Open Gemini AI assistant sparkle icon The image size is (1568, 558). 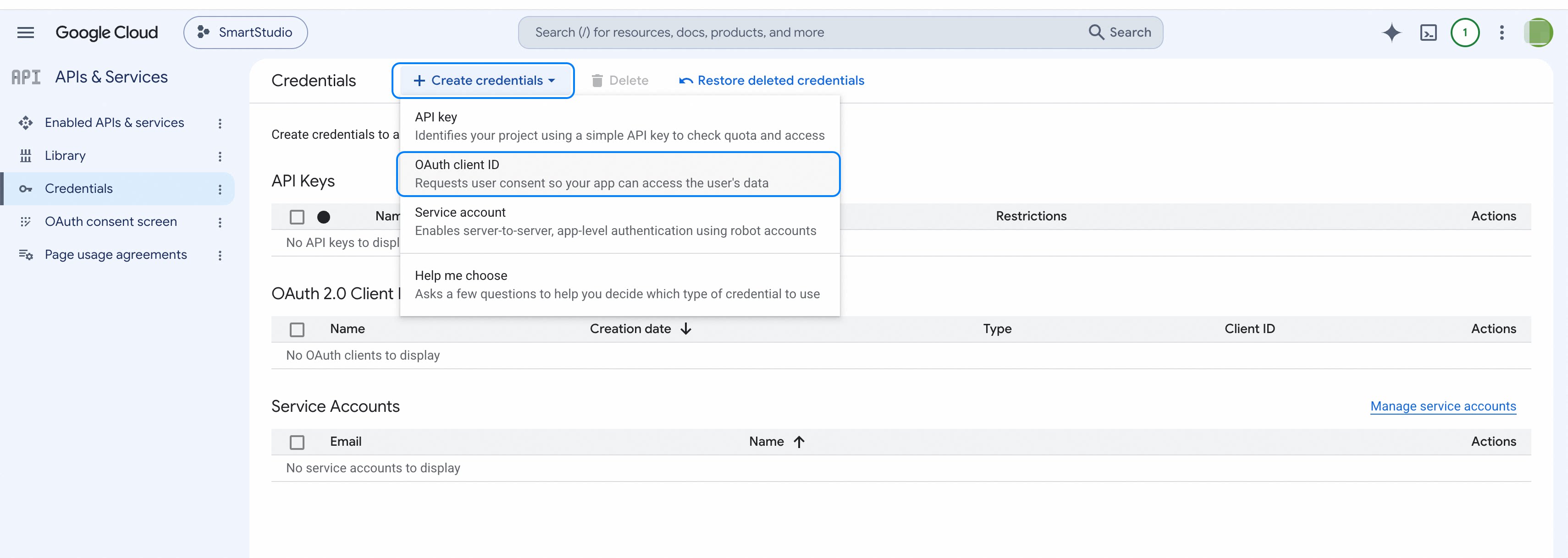click(x=1391, y=32)
